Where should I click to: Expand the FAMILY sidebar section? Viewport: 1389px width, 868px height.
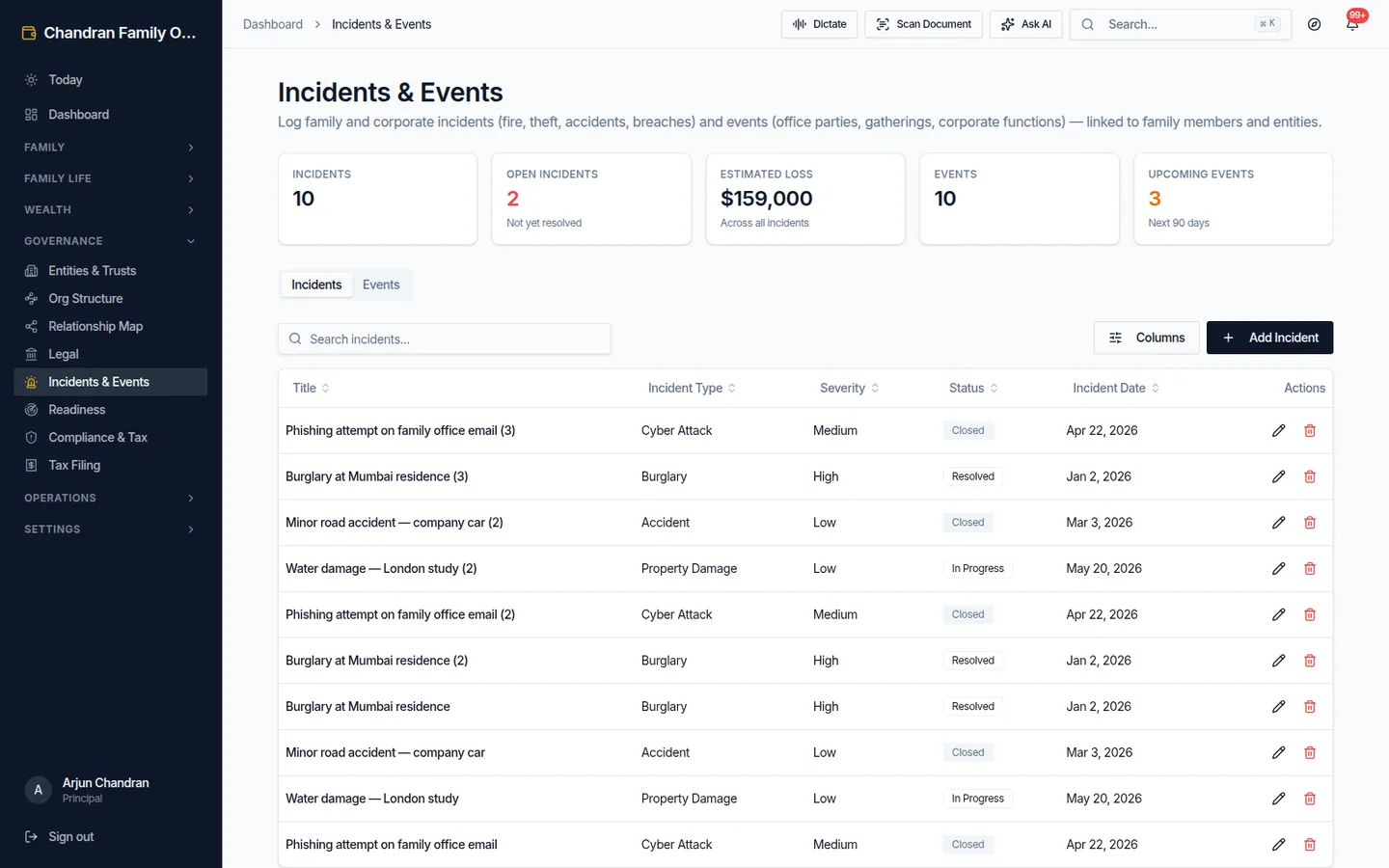[x=111, y=148]
